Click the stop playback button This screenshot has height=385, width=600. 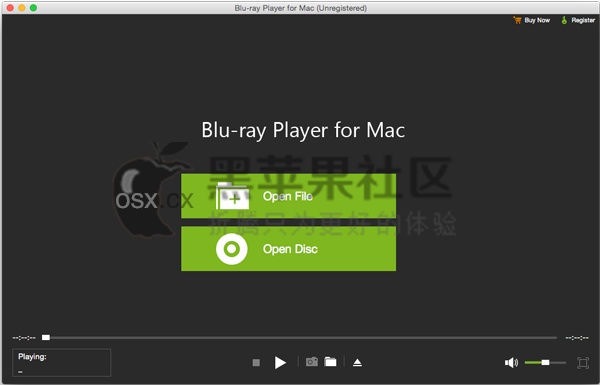point(256,362)
